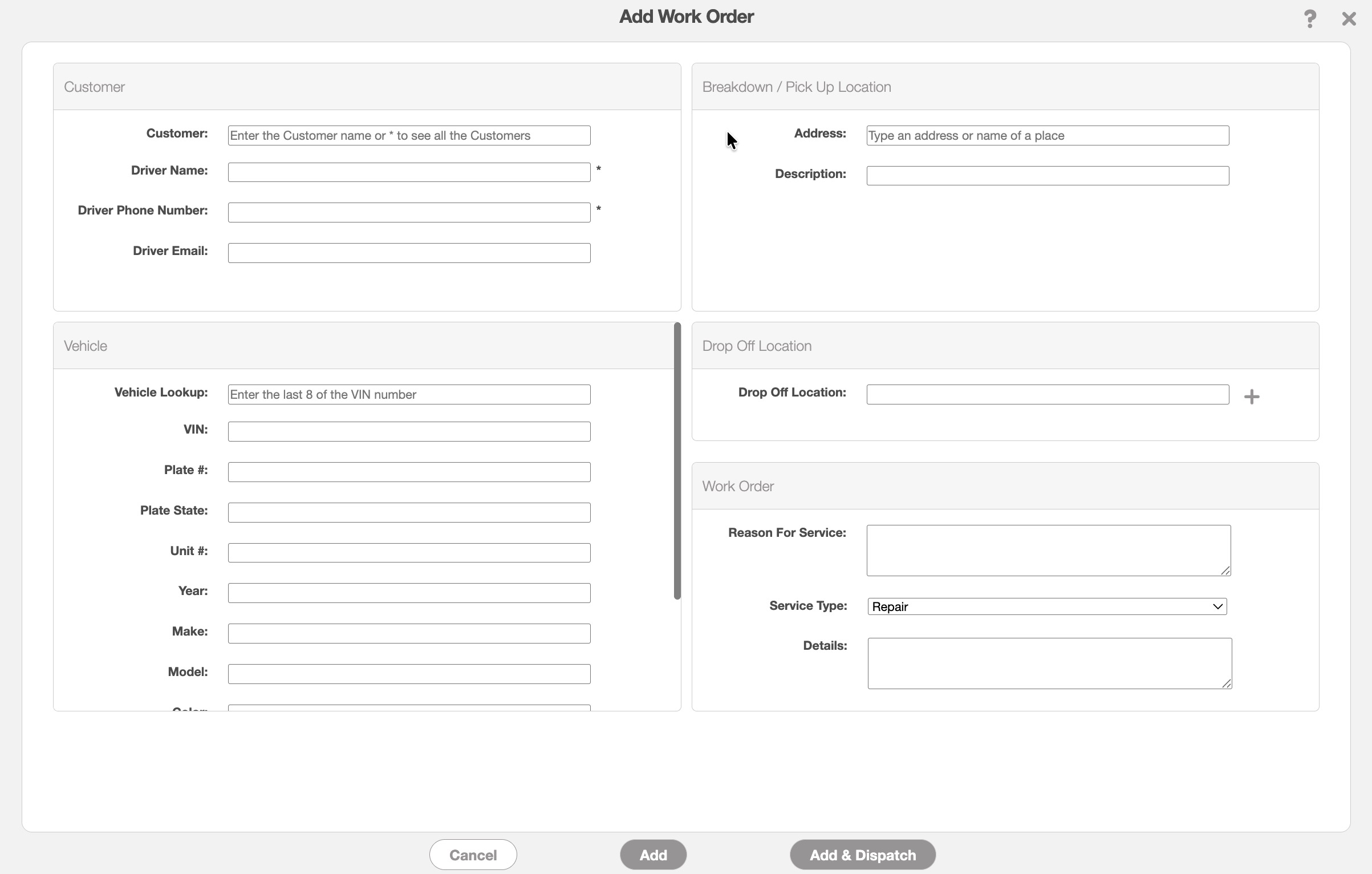Viewport: 1372px width, 874px height.
Task: Focus the Customer name search field
Action: click(x=409, y=136)
